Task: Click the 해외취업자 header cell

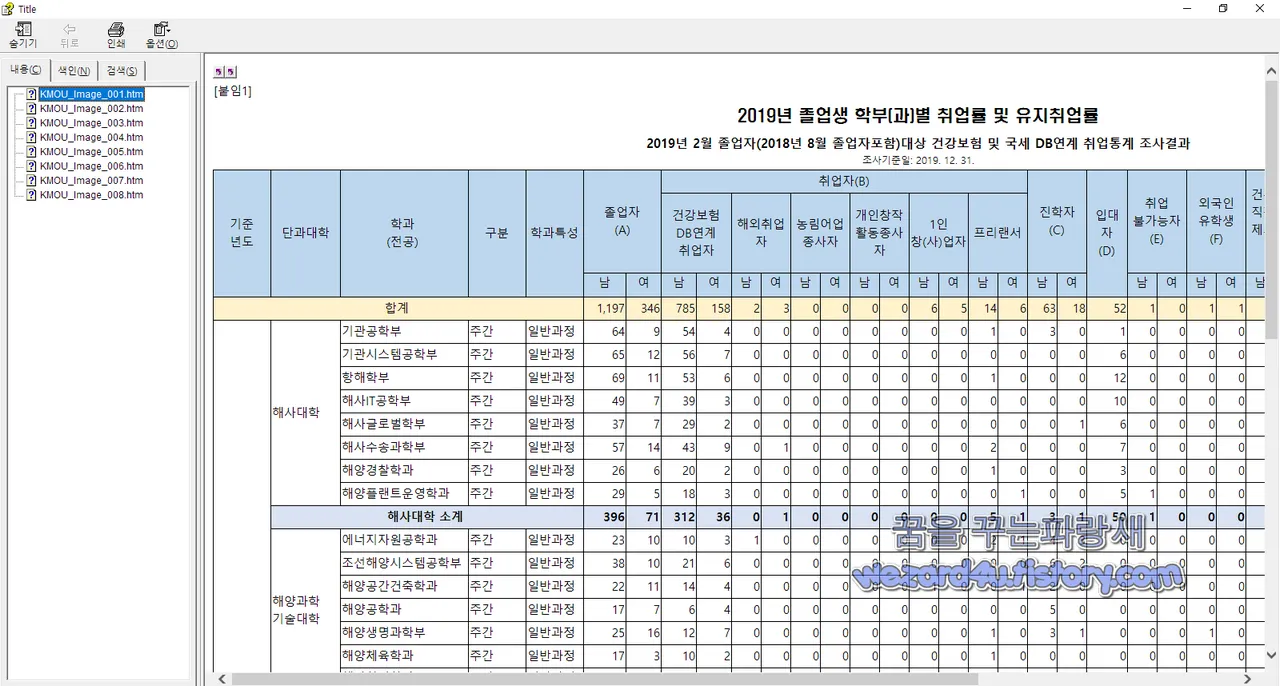Action: pyautogui.click(x=761, y=232)
